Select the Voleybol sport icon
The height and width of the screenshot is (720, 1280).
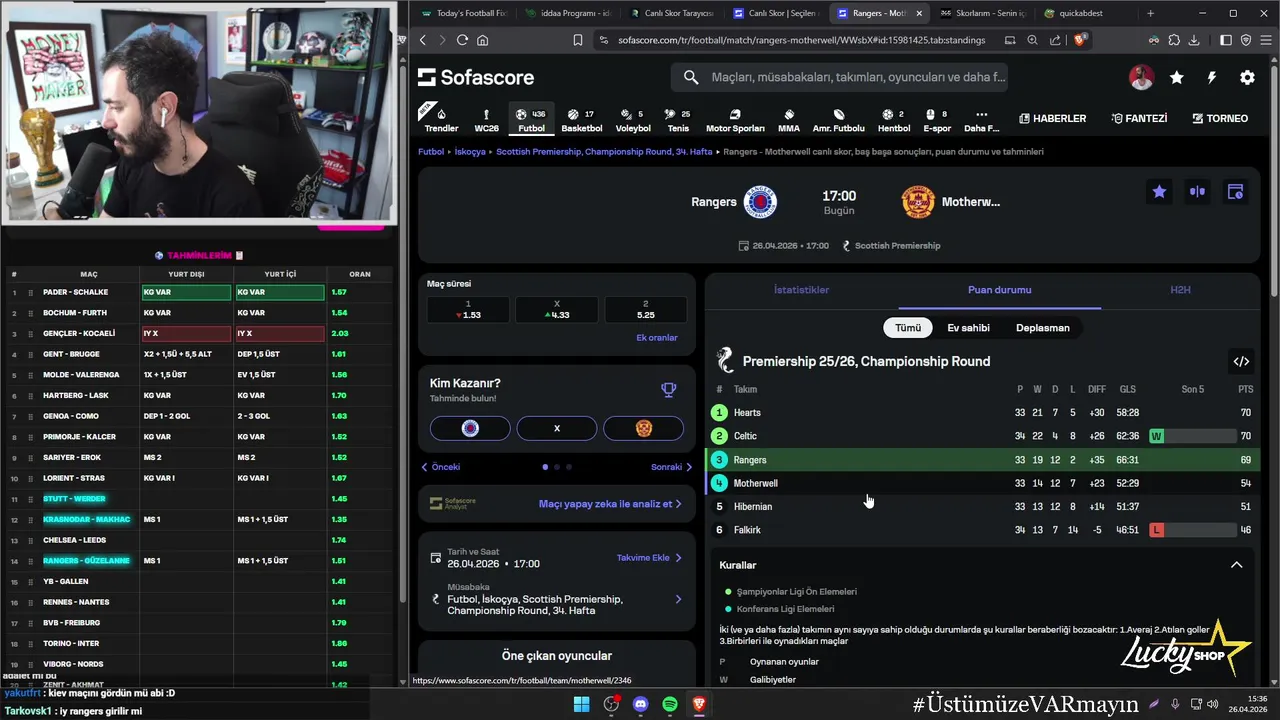pyautogui.click(x=633, y=120)
